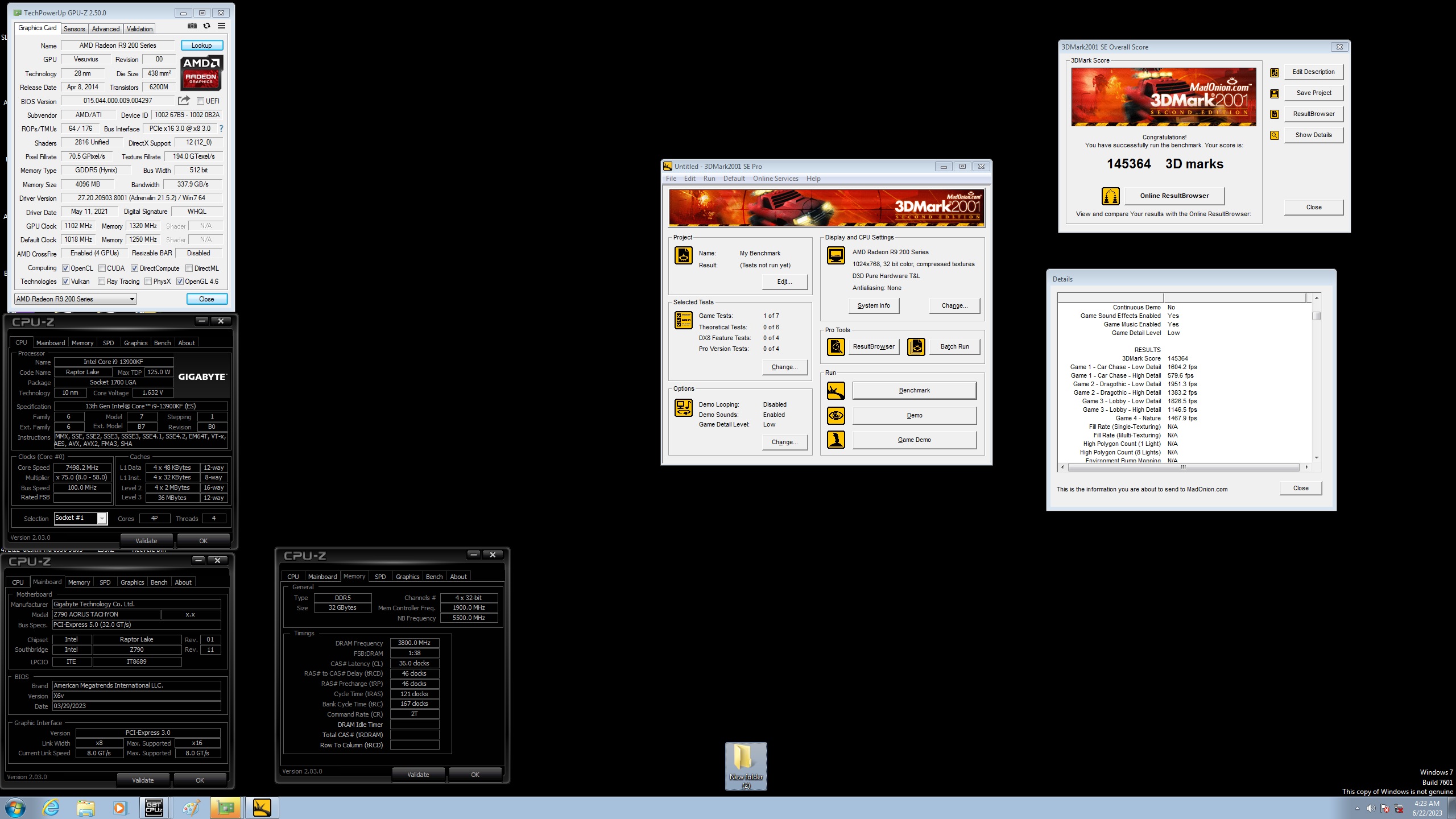Open the Run menu in 3DMark2001
This screenshot has width=1456, height=819.
(709, 179)
